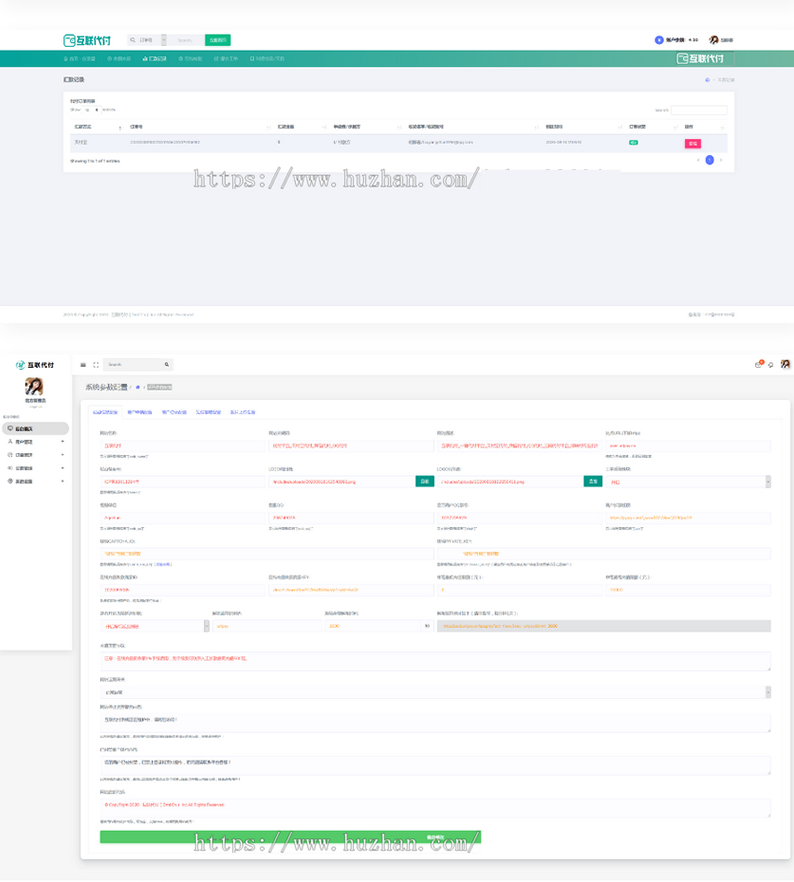
Task: Click the green button beside the top search
Action: pyautogui.click(x=218, y=40)
